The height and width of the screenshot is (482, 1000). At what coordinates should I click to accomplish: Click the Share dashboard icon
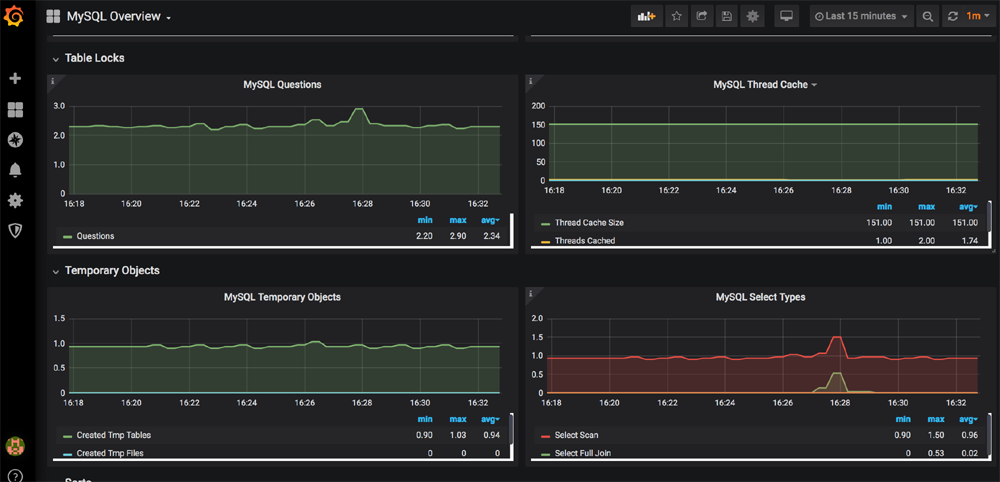(702, 16)
